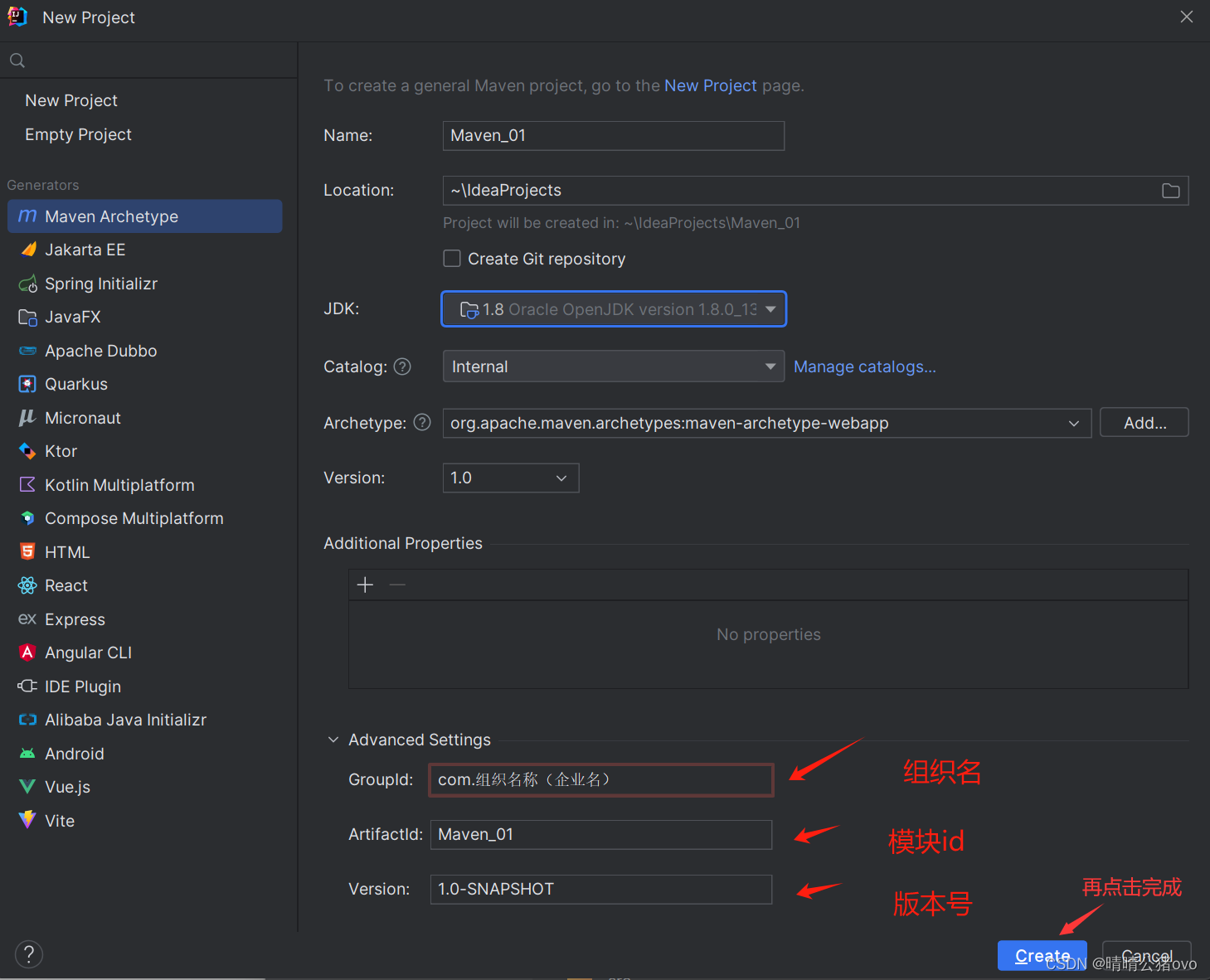Select the Ktor generator icon
1210x980 pixels.
[x=27, y=451]
